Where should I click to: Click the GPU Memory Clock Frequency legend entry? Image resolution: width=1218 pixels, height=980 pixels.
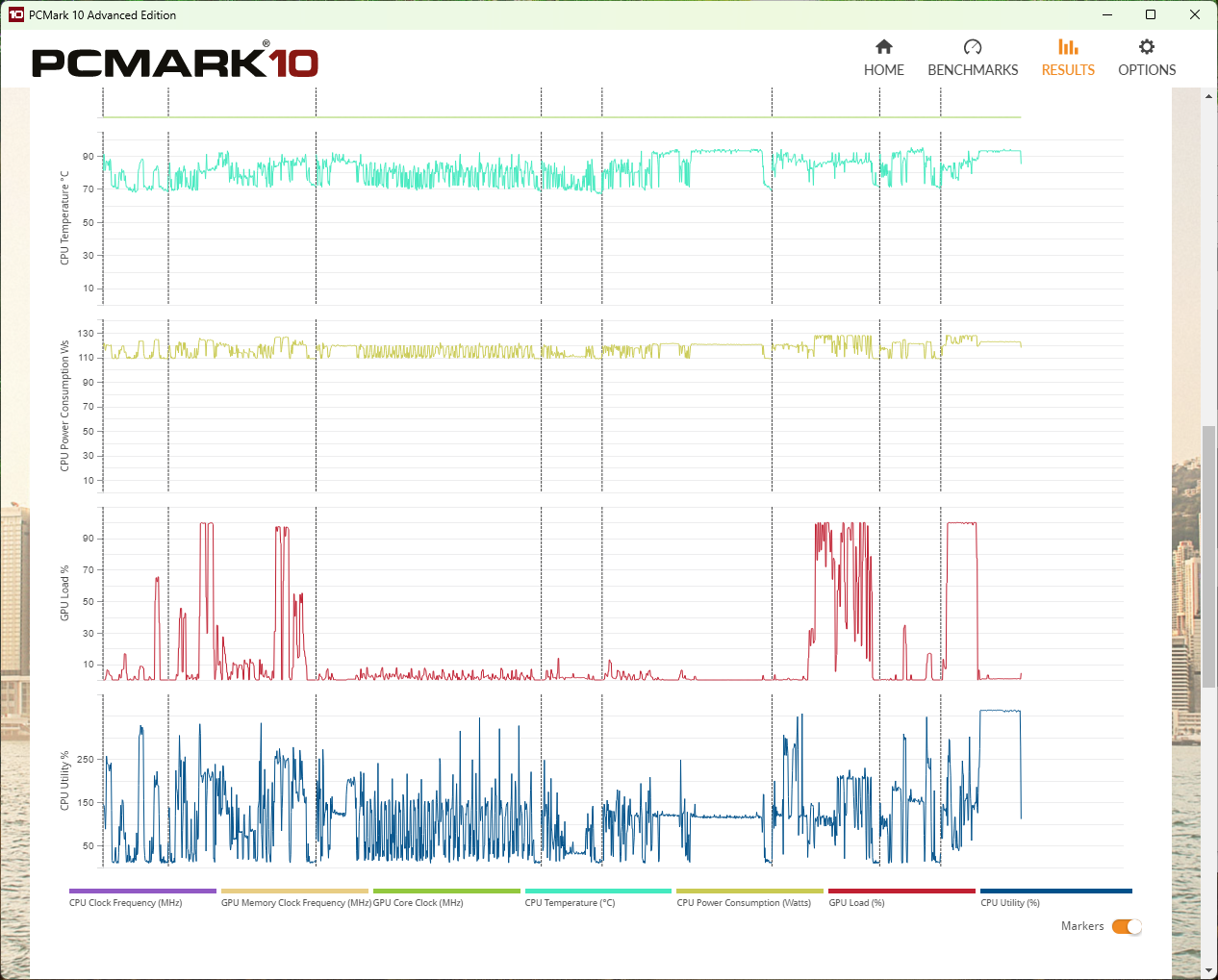(x=295, y=902)
